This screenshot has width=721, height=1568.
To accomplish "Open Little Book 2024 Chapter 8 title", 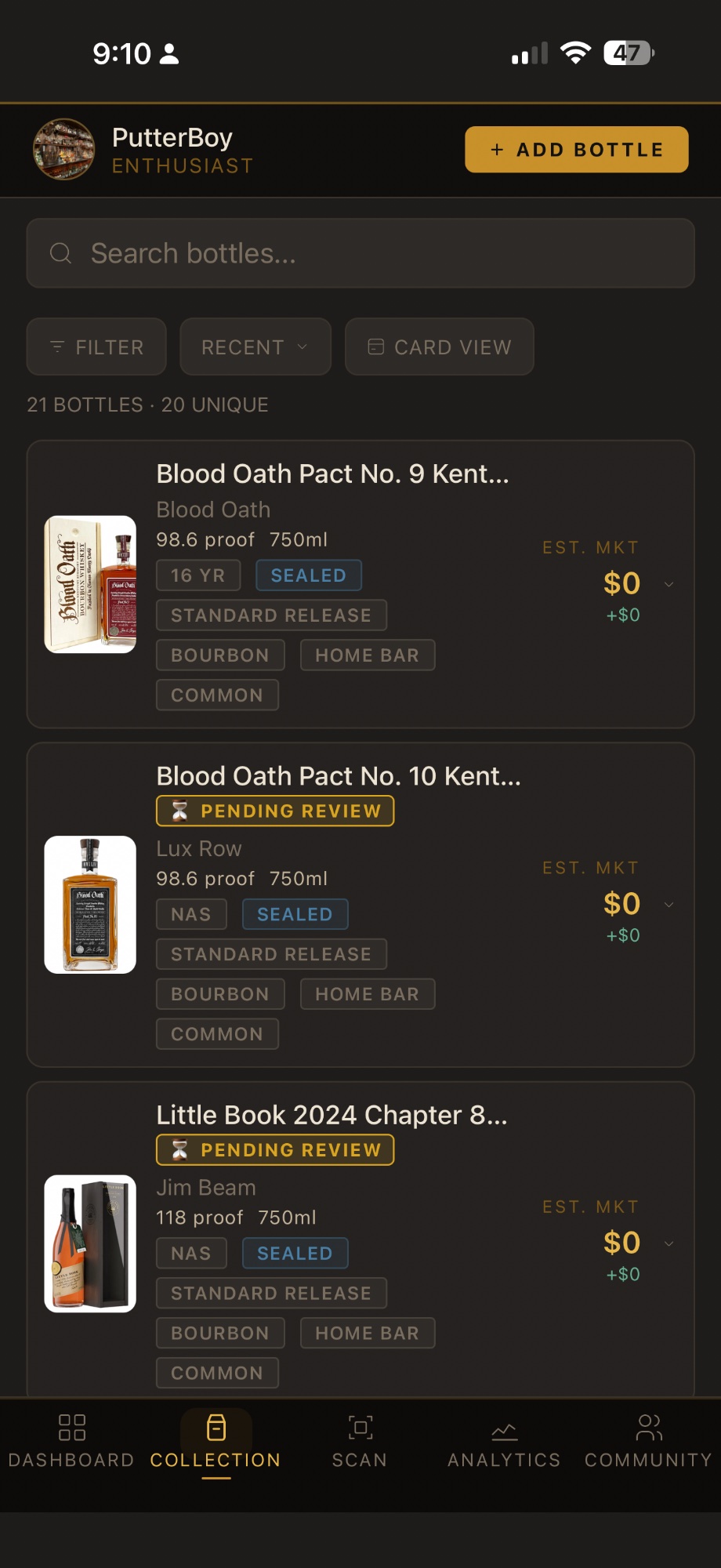I will [332, 1115].
